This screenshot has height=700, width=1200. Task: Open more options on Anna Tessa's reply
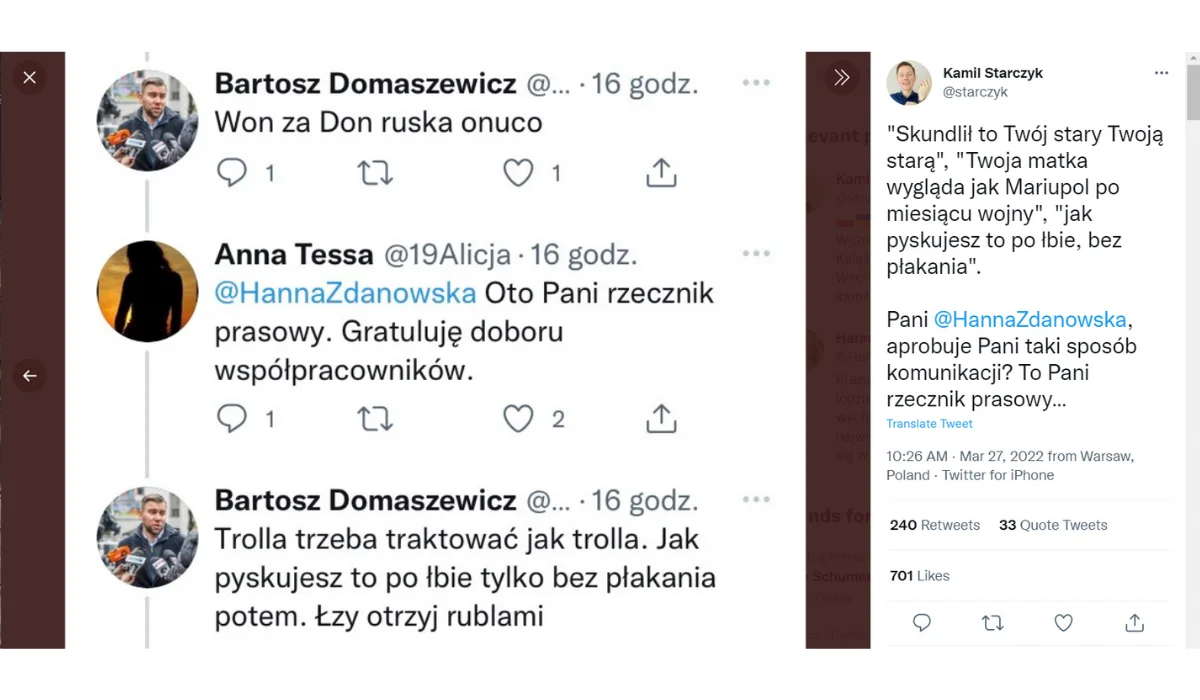tap(756, 254)
